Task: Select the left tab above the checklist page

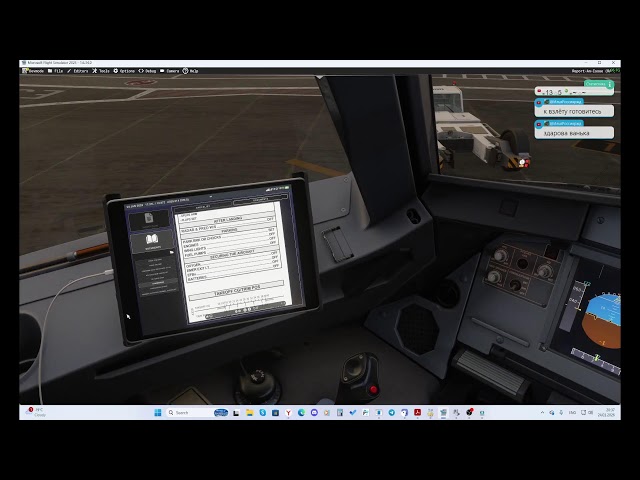Action: coord(203,207)
